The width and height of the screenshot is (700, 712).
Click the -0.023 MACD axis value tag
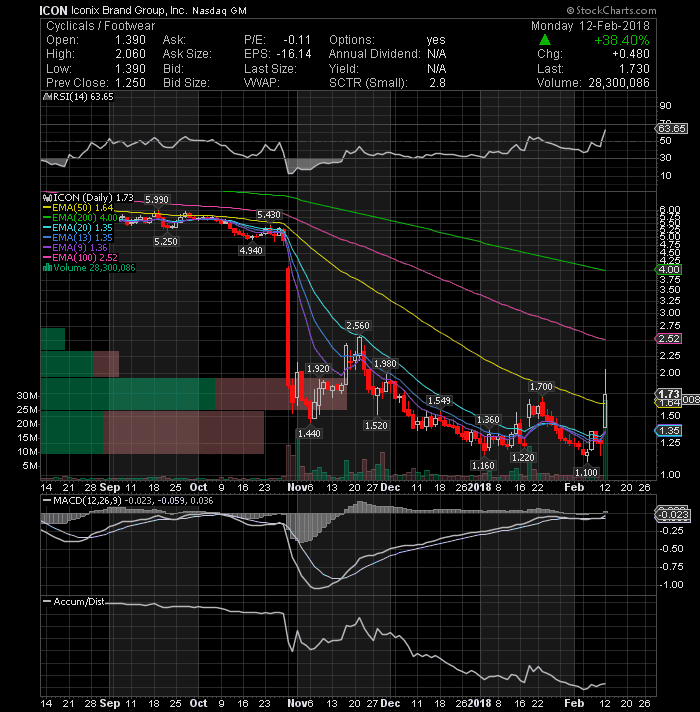click(x=673, y=515)
